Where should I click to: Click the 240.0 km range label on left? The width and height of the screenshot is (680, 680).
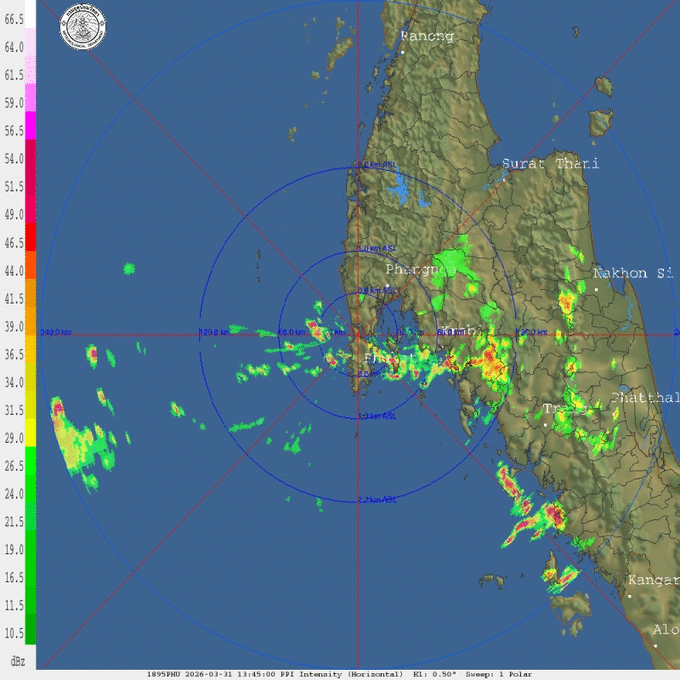[x=55, y=332]
